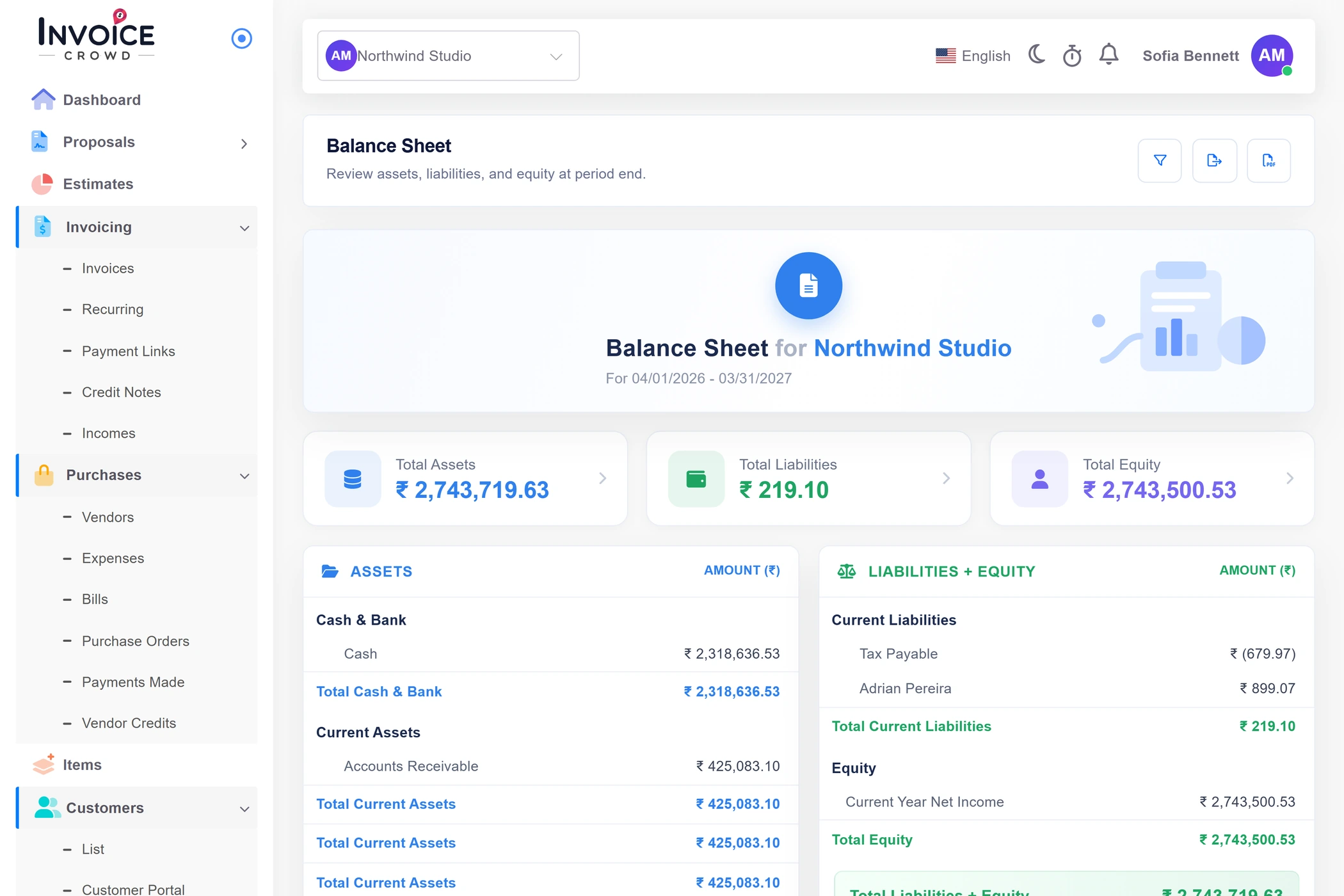
Task: Click the Tax Payable row label
Action: (x=898, y=653)
